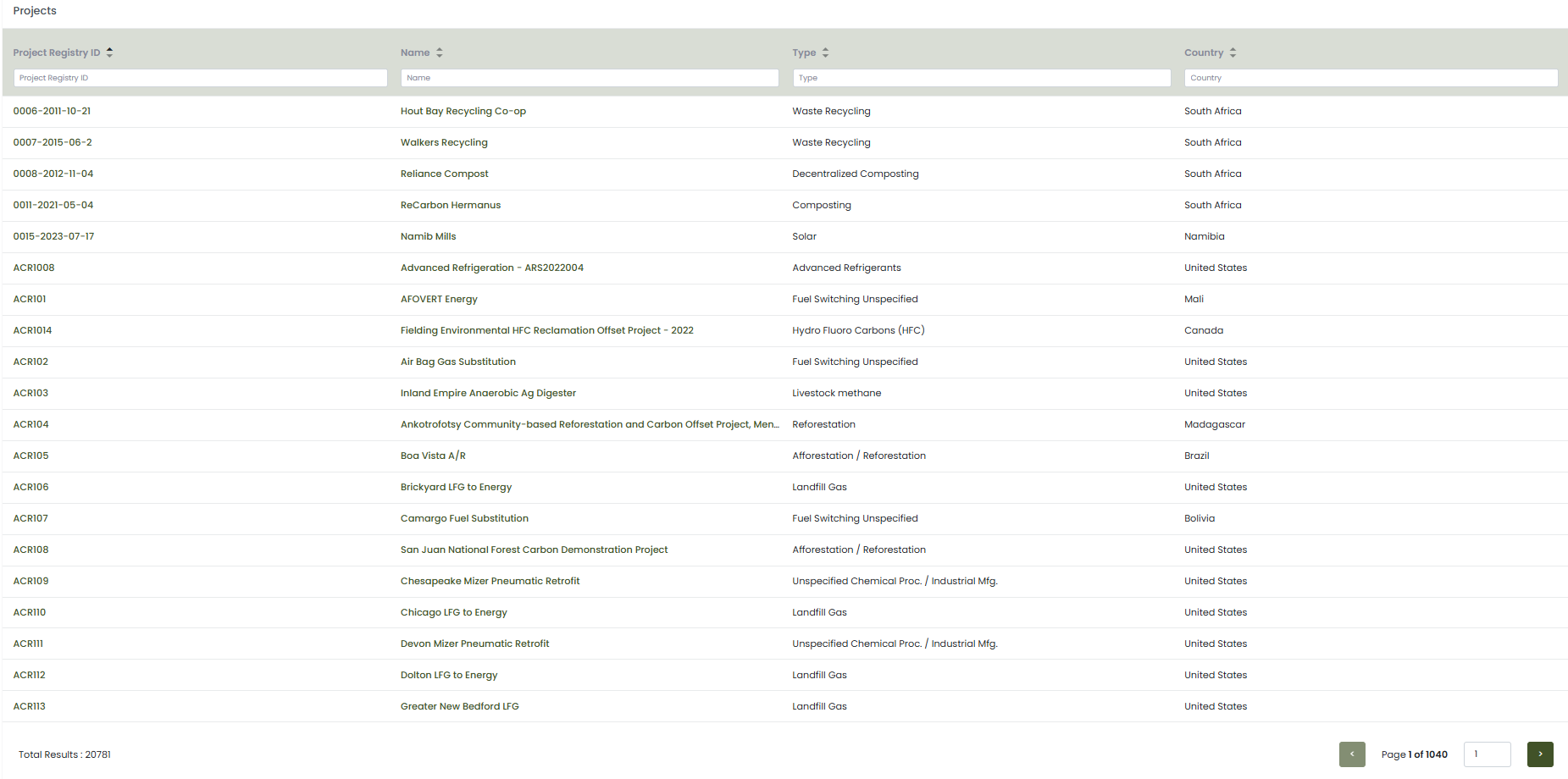Click the Name column sort arrows

(439, 52)
